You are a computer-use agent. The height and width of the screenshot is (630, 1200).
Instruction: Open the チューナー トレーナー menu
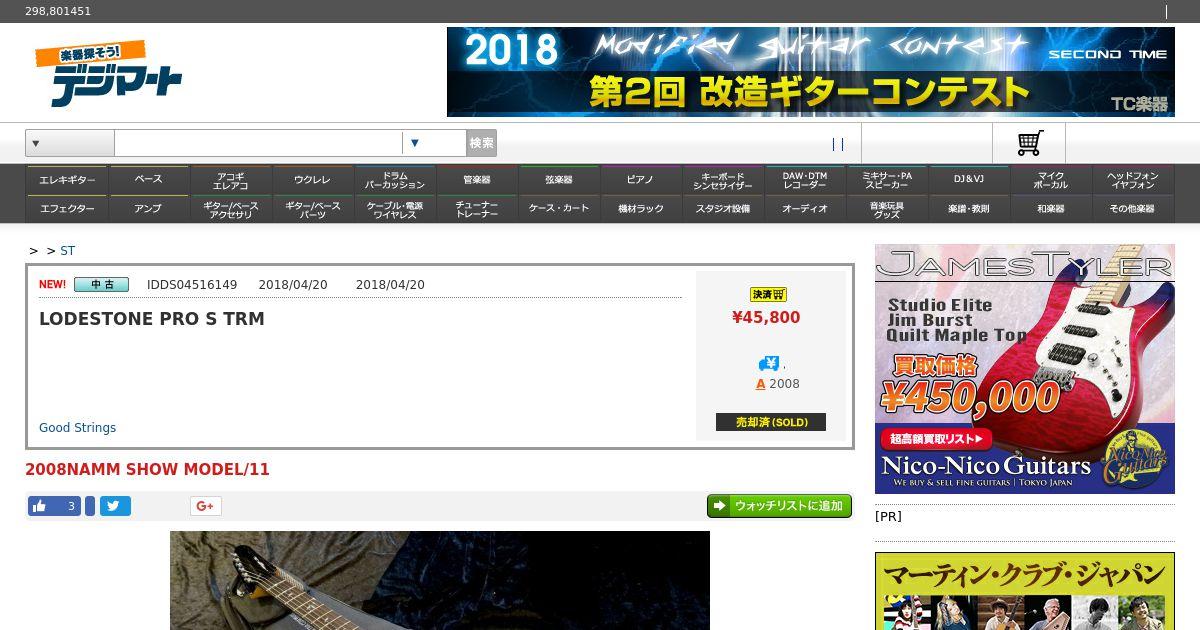click(477, 209)
